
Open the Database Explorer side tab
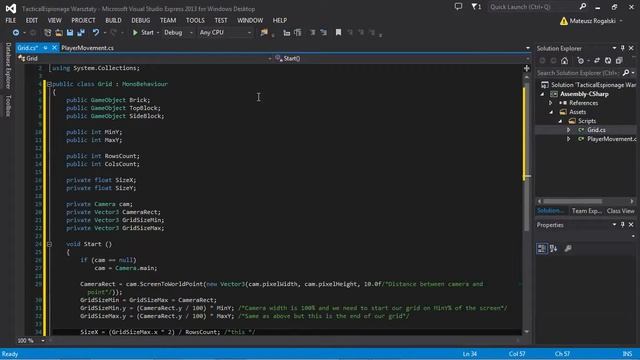8,65
